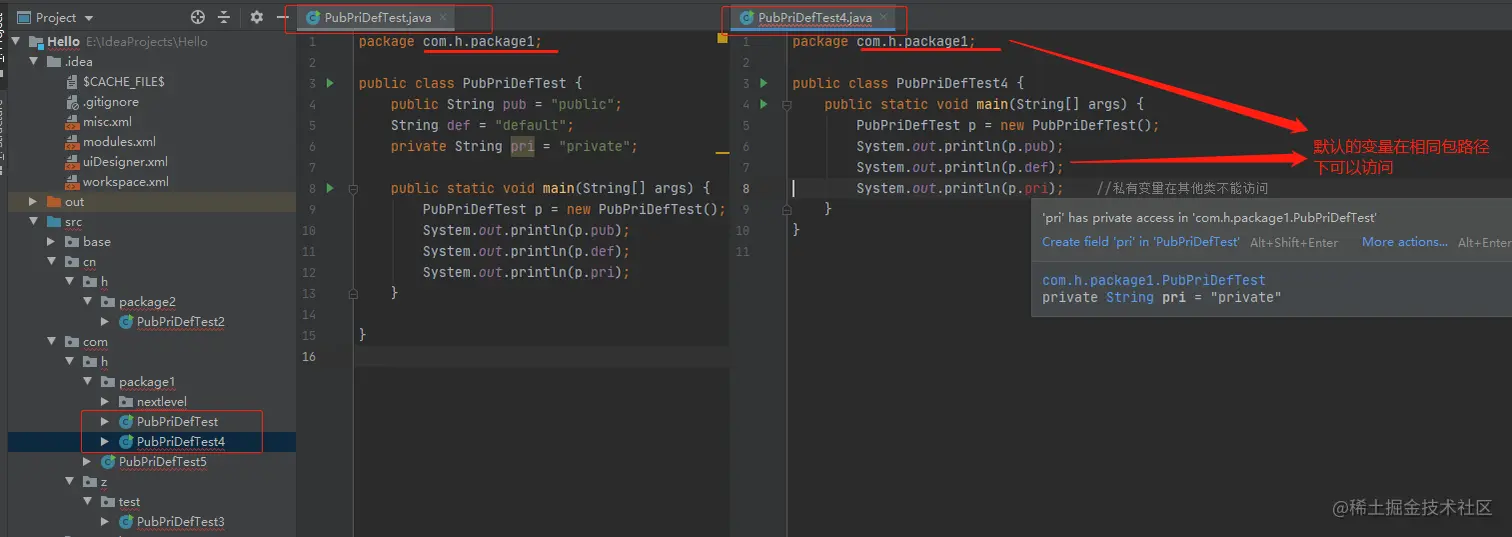Click the locate opened file crosshair icon
The width and height of the screenshot is (1512, 537).
click(x=197, y=17)
